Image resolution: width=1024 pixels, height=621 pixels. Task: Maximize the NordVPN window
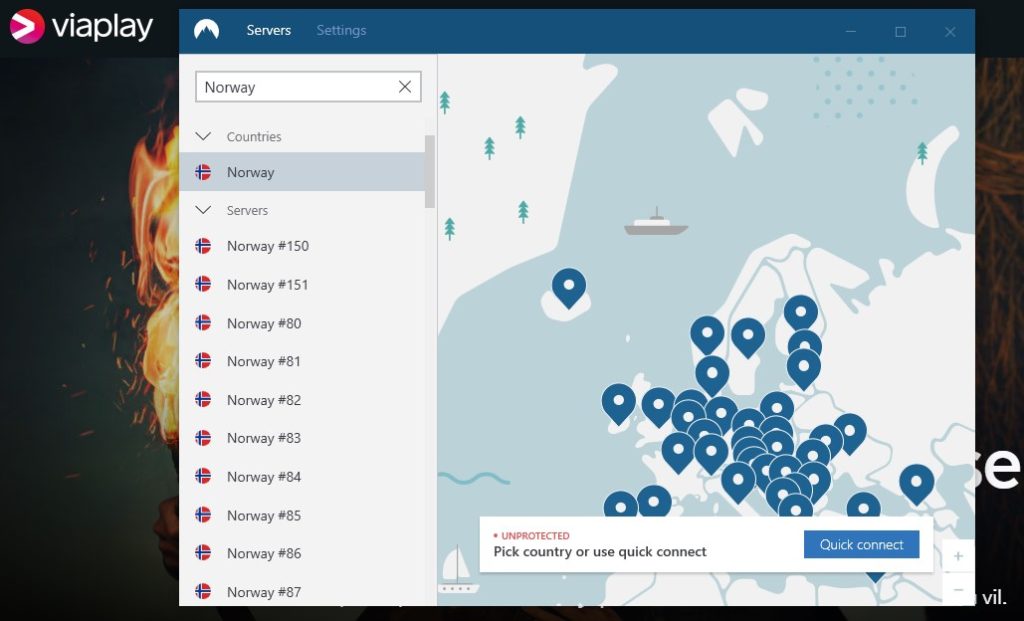(901, 31)
